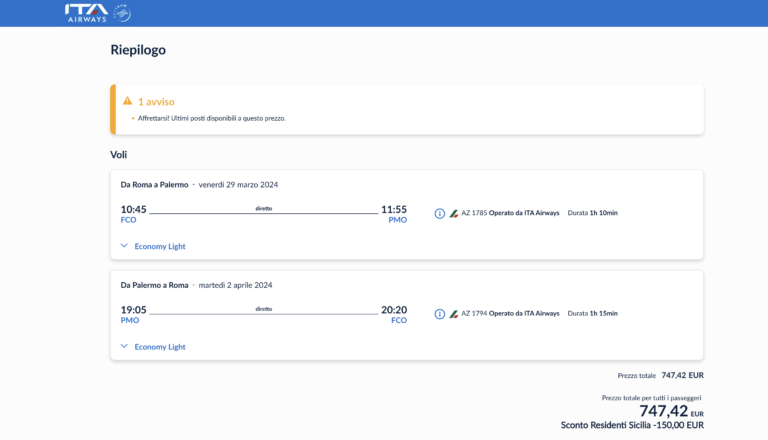This screenshot has height=440, width=768.
Task: Click "AZ 1794 Operato da ITA Airways" text
Action: tap(510, 314)
